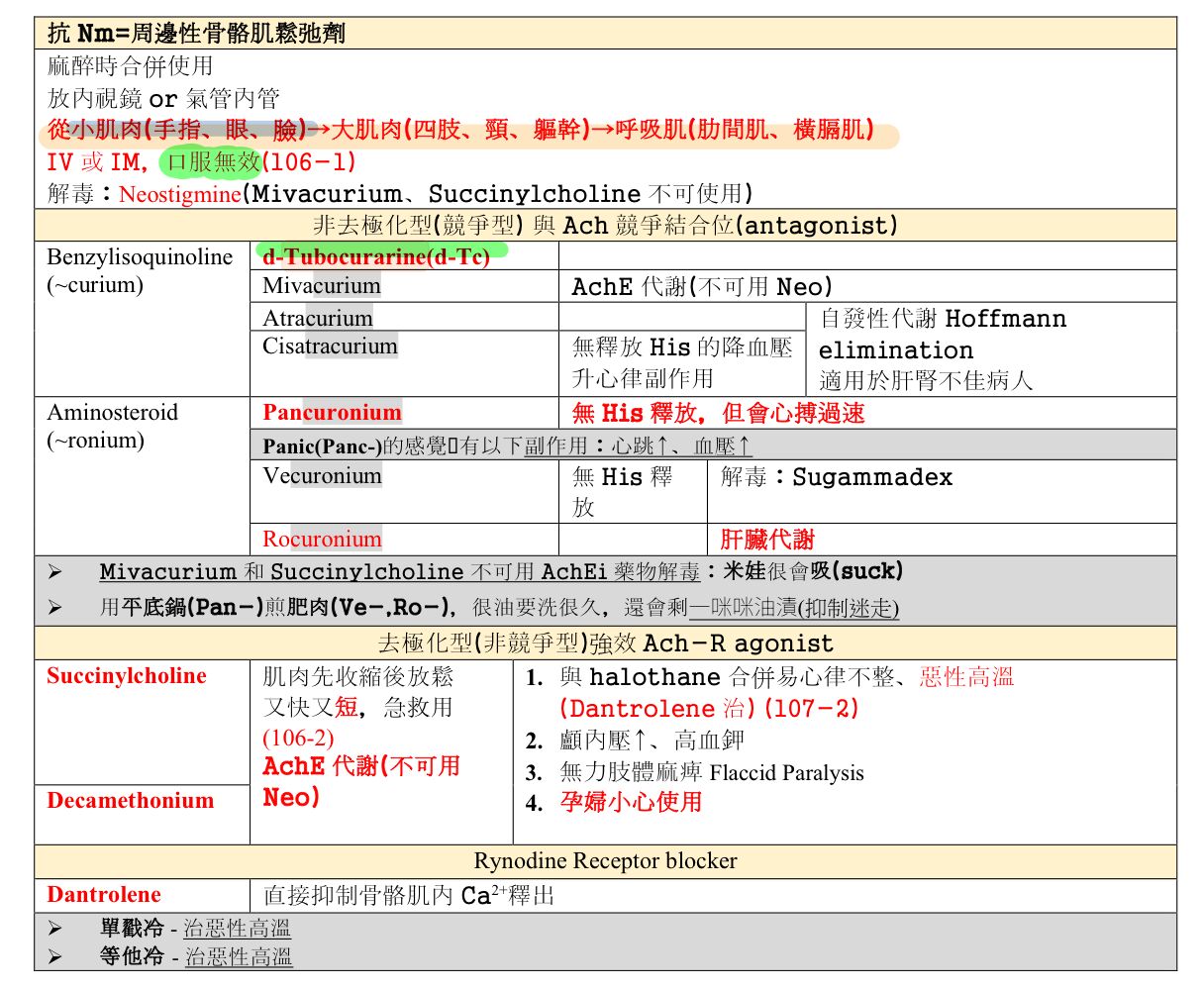Click the arrow bullet before 單戳冷

tap(54, 929)
